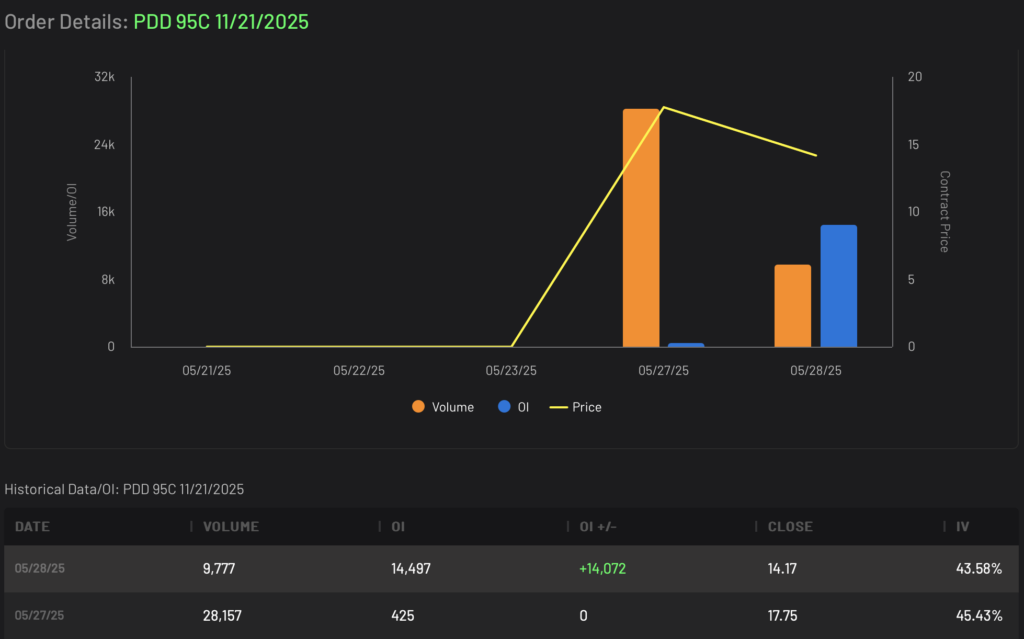The height and width of the screenshot is (639, 1024).
Task: Select the 05/28/25 date cell in table
Action: tap(40, 568)
